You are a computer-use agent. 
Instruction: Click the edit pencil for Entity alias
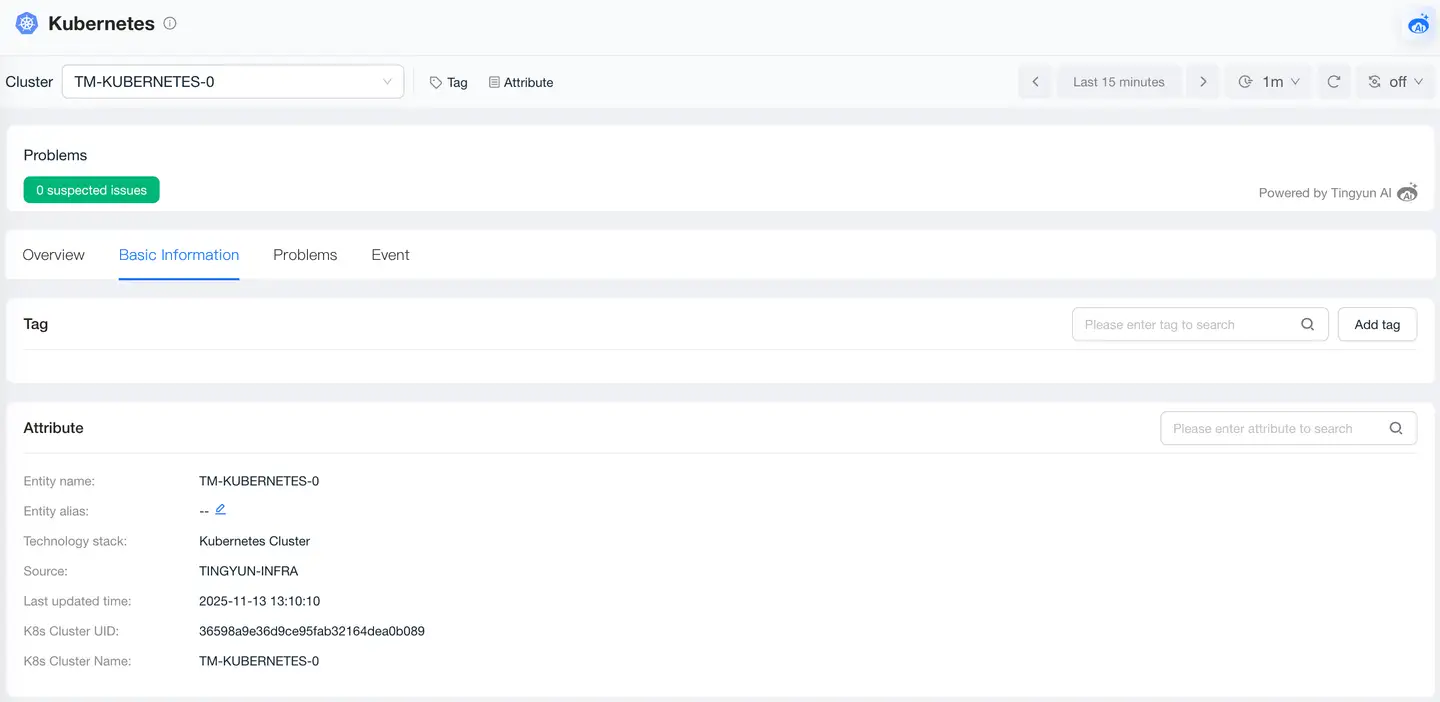[221, 509]
